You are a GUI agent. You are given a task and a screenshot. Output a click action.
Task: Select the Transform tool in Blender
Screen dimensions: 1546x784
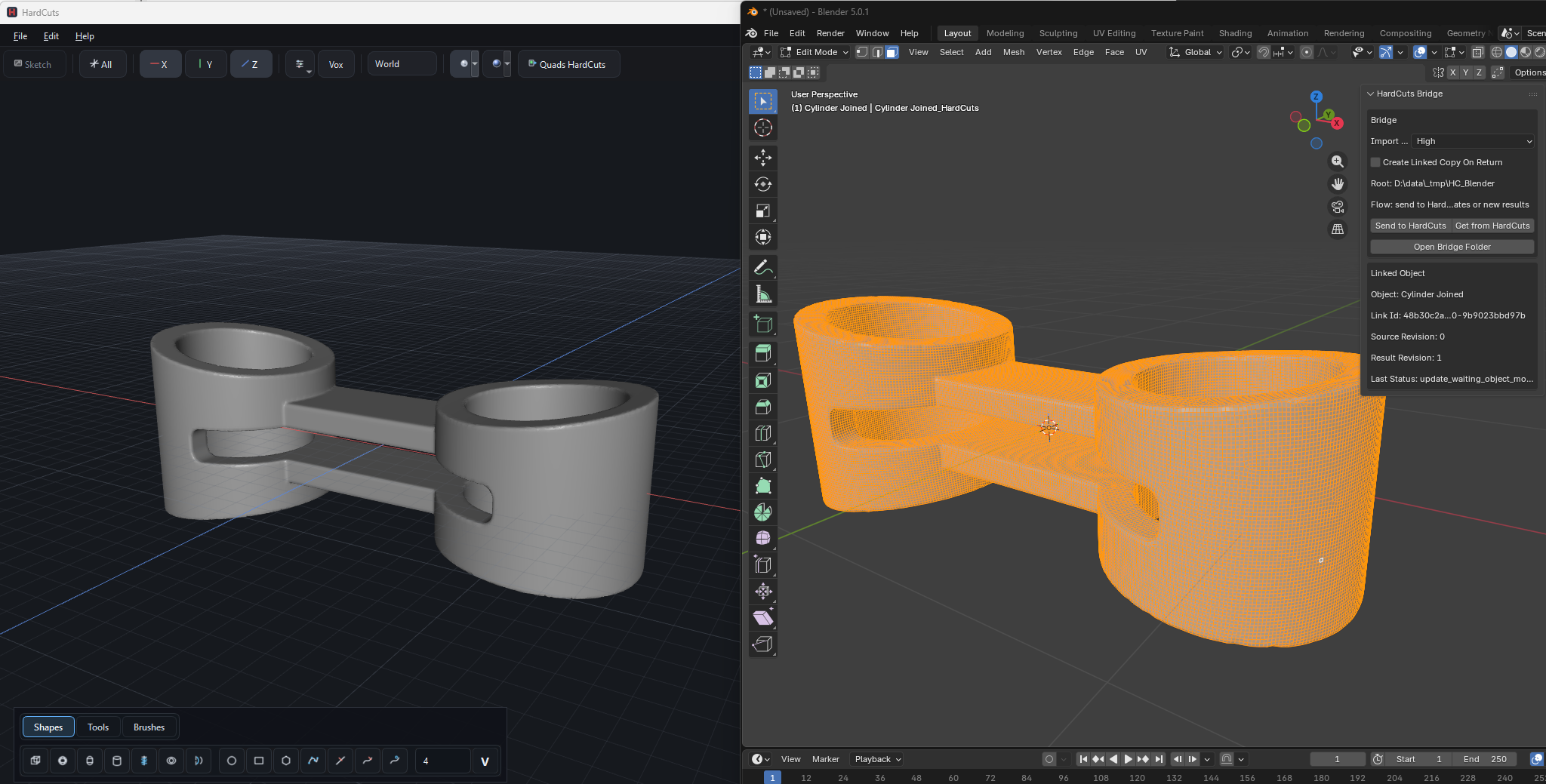coord(763,237)
